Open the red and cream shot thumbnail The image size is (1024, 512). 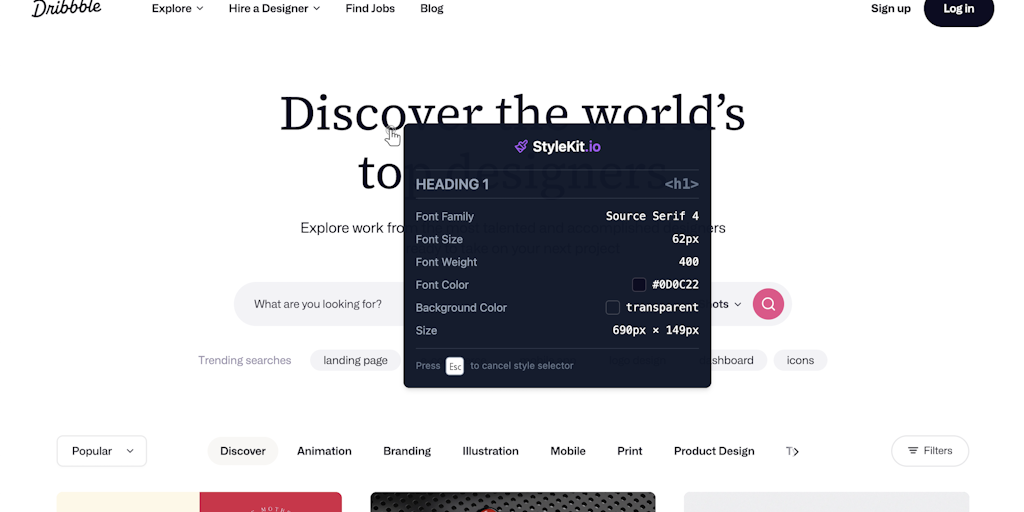pyautogui.click(x=199, y=502)
